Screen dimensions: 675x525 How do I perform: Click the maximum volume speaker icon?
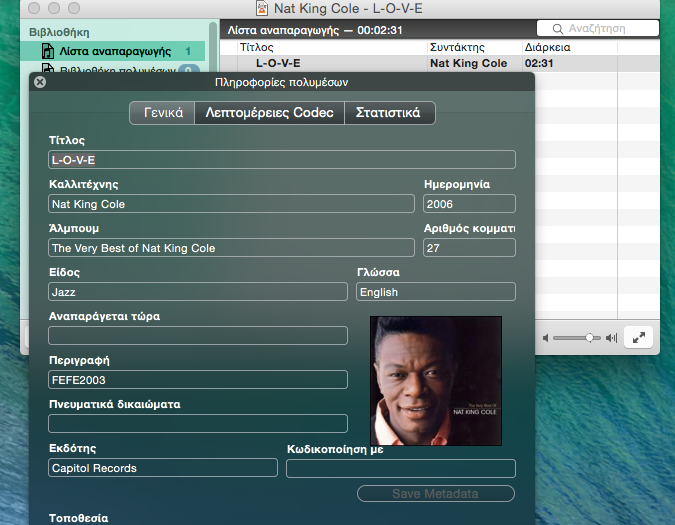[x=611, y=338]
